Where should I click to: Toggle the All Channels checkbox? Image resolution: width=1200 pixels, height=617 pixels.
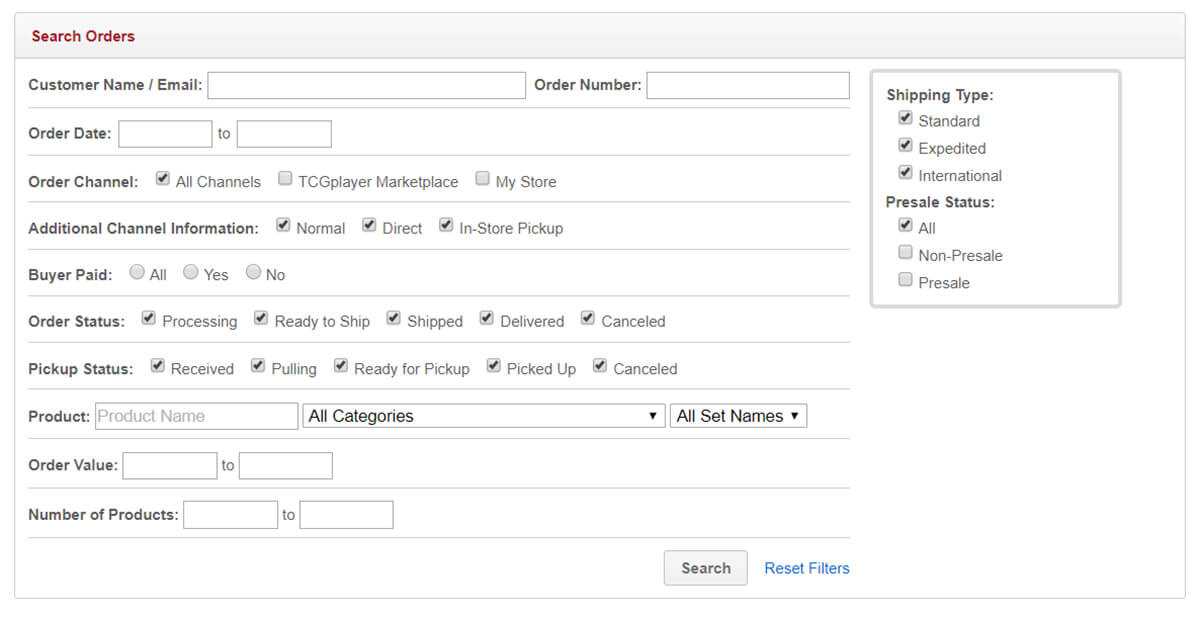click(163, 180)
